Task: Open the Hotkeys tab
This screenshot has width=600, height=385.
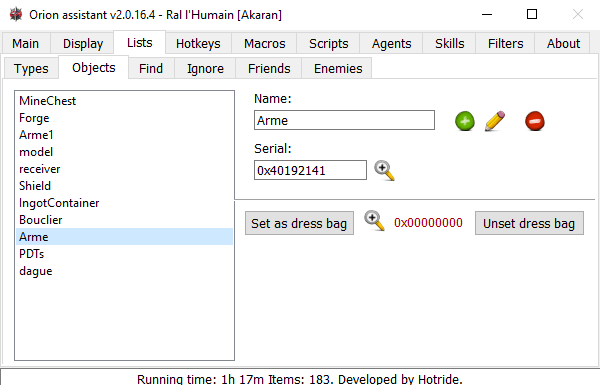Action: tap(198, 44)
